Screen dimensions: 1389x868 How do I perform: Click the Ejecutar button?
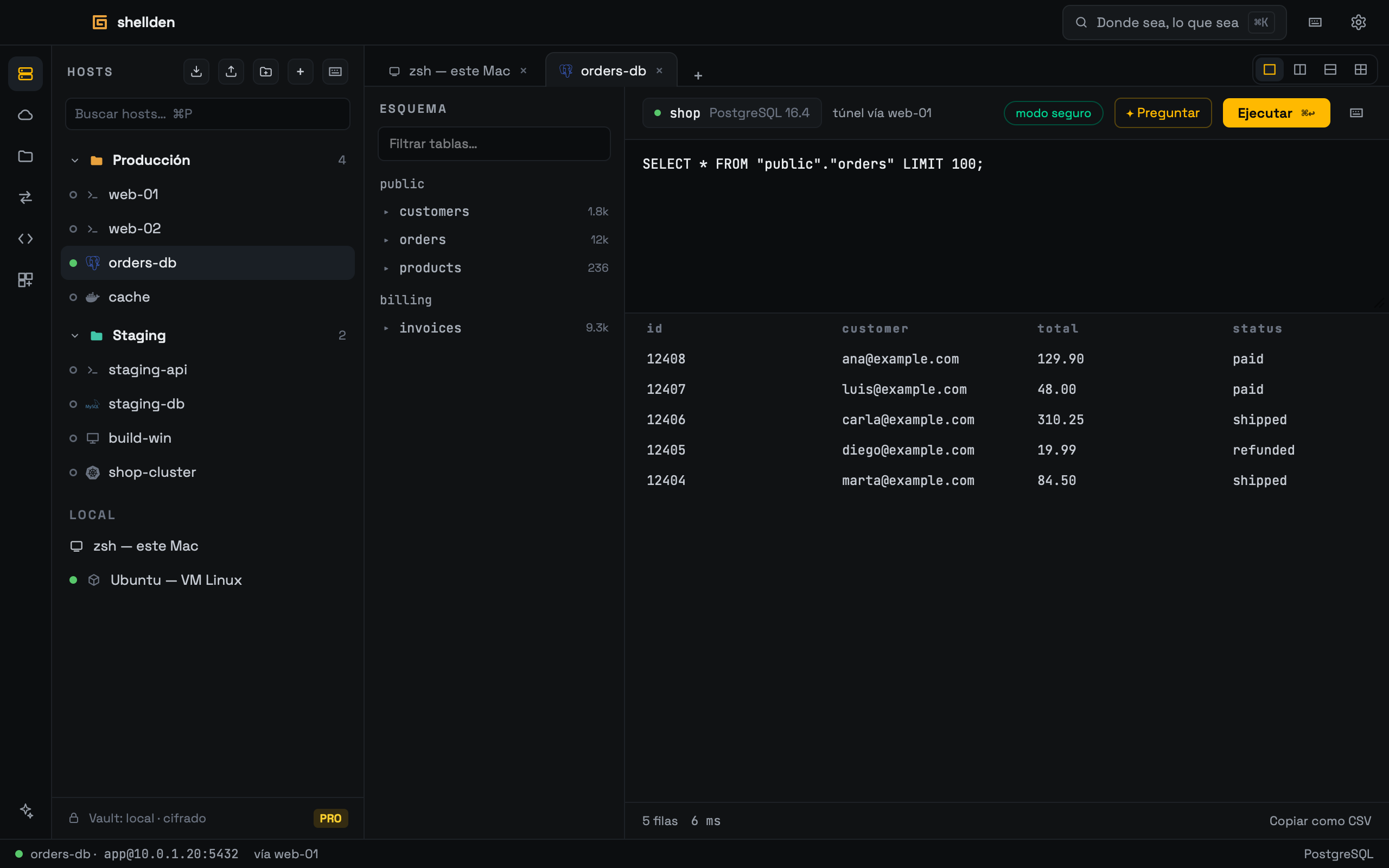pyautogui.click(x=1276, y=113)
